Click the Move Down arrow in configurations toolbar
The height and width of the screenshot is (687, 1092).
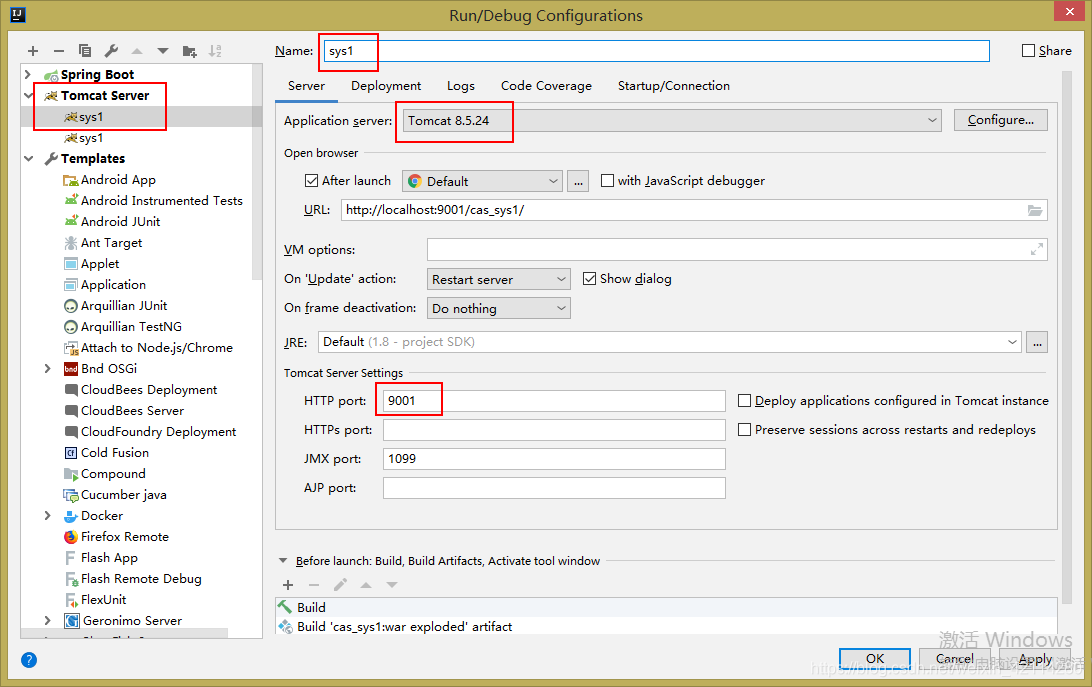(x=163, y=51)
